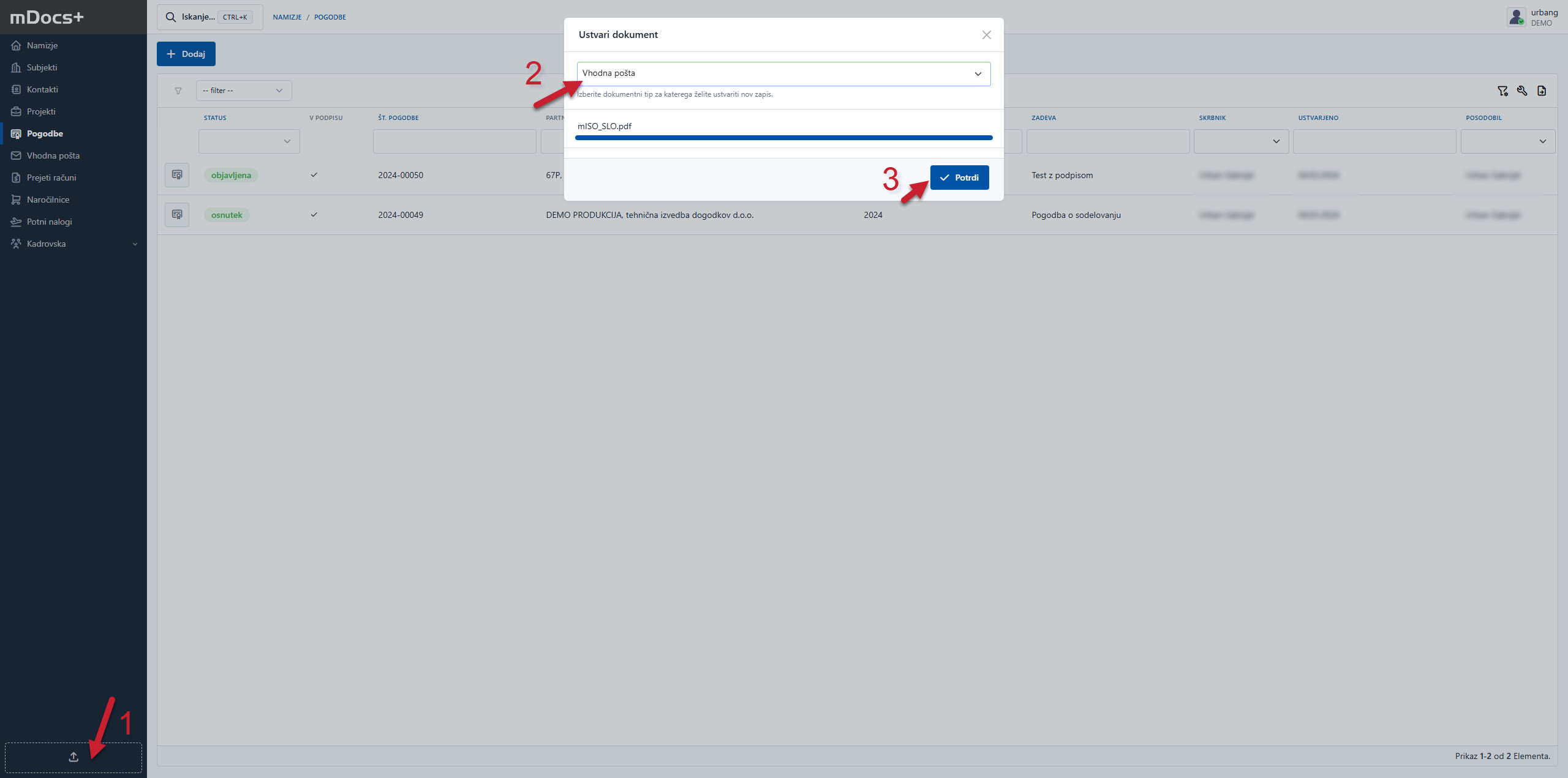Click the user avatar icon urbang
The height and width of the screenshot is (778, 1568).
[x=1517, y=17]
